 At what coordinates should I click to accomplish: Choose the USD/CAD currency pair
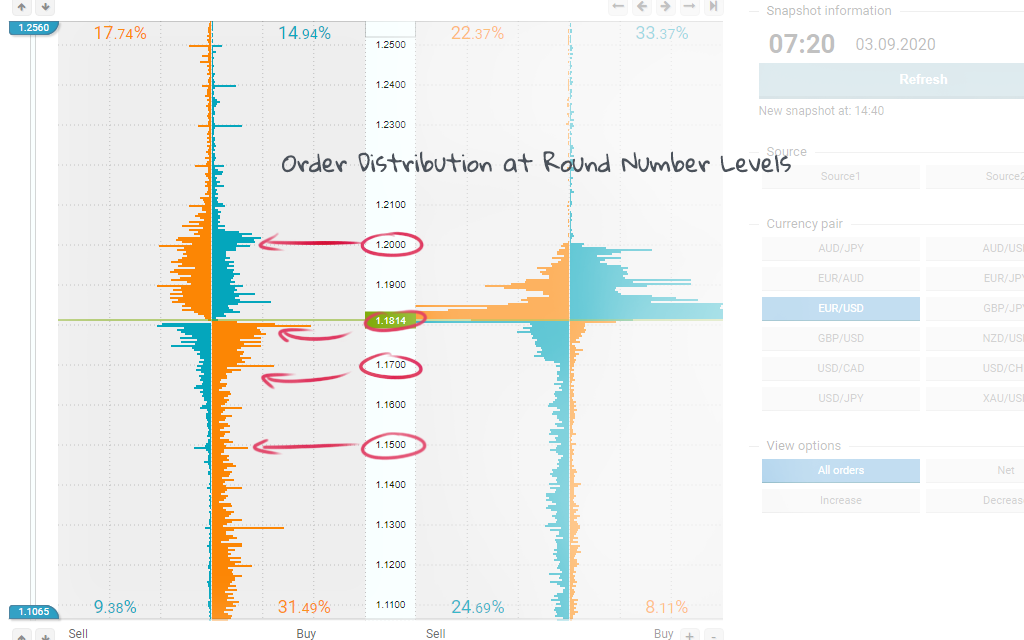coord(840,368)
